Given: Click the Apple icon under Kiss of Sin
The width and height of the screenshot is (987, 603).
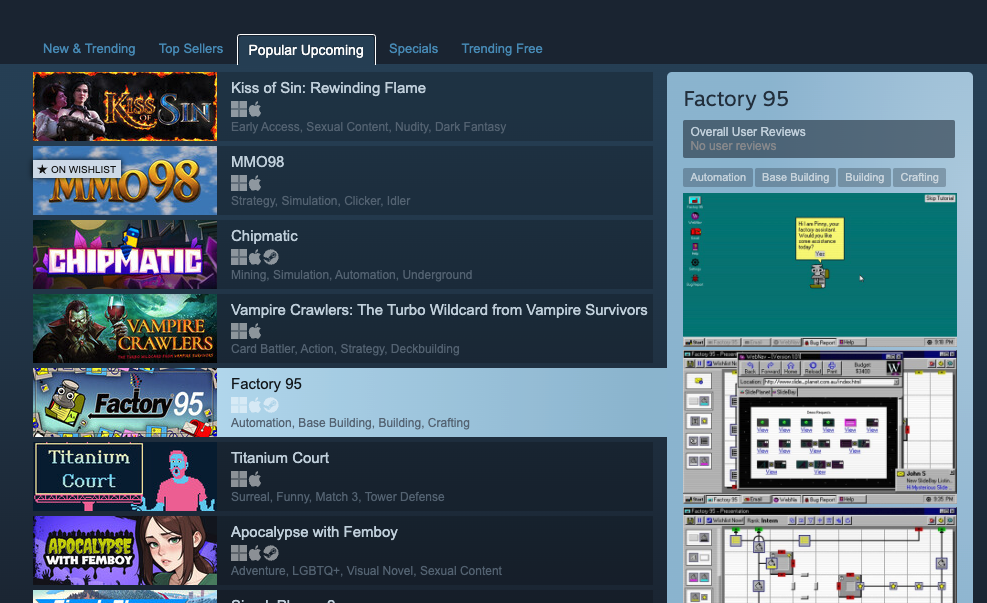Looking at the screenshot, I should click(255, 110).
